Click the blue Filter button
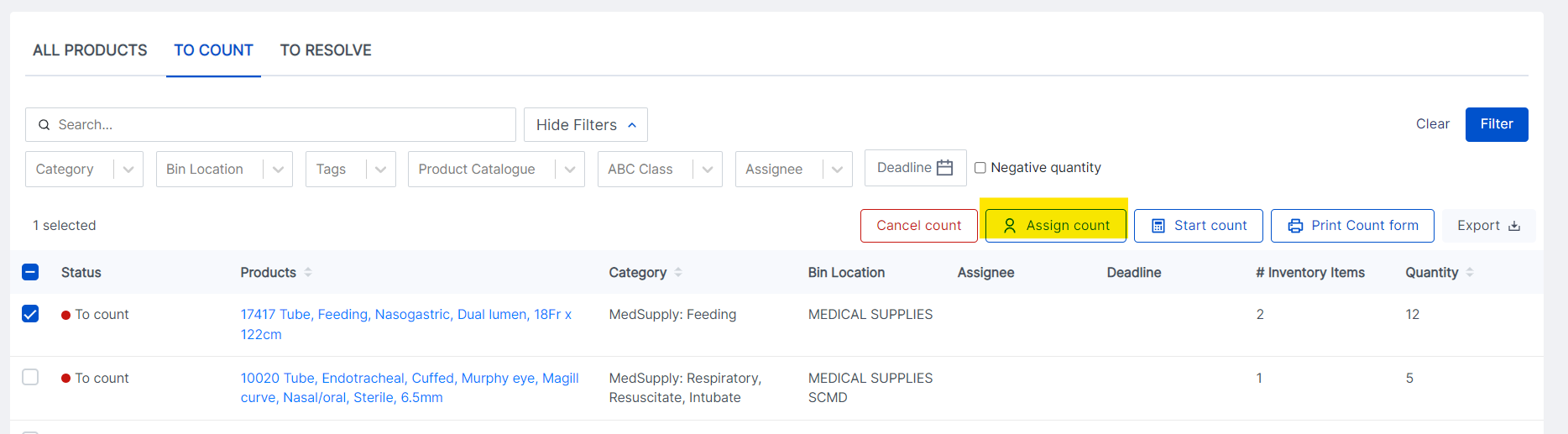The height and width of the screenshot is (434, 1568). point(1497,124)
